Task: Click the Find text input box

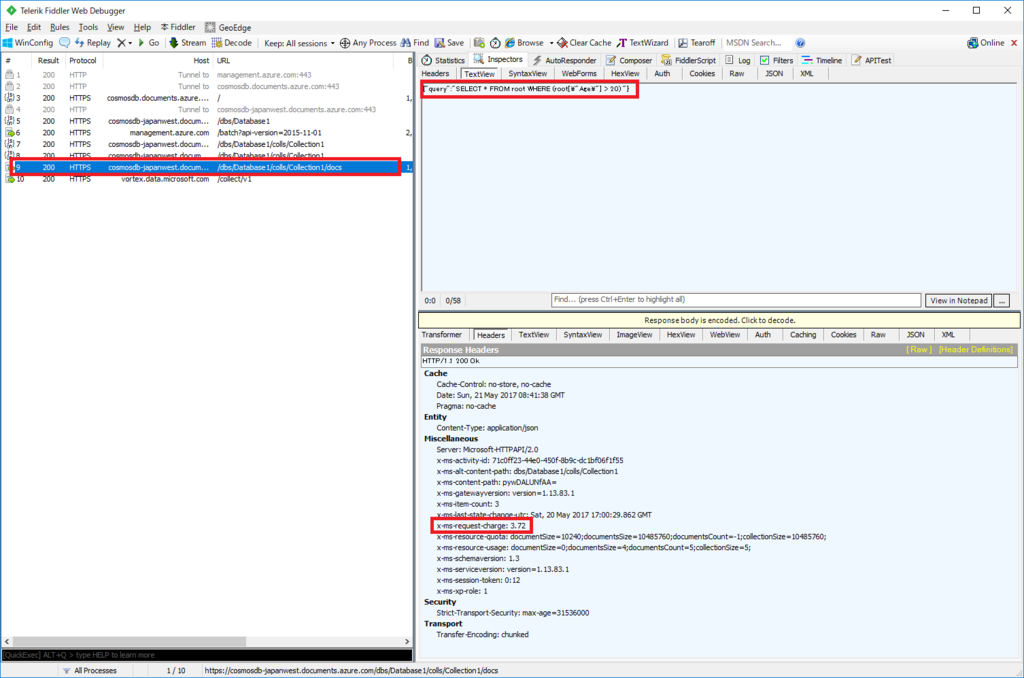Action: (735, 300)
